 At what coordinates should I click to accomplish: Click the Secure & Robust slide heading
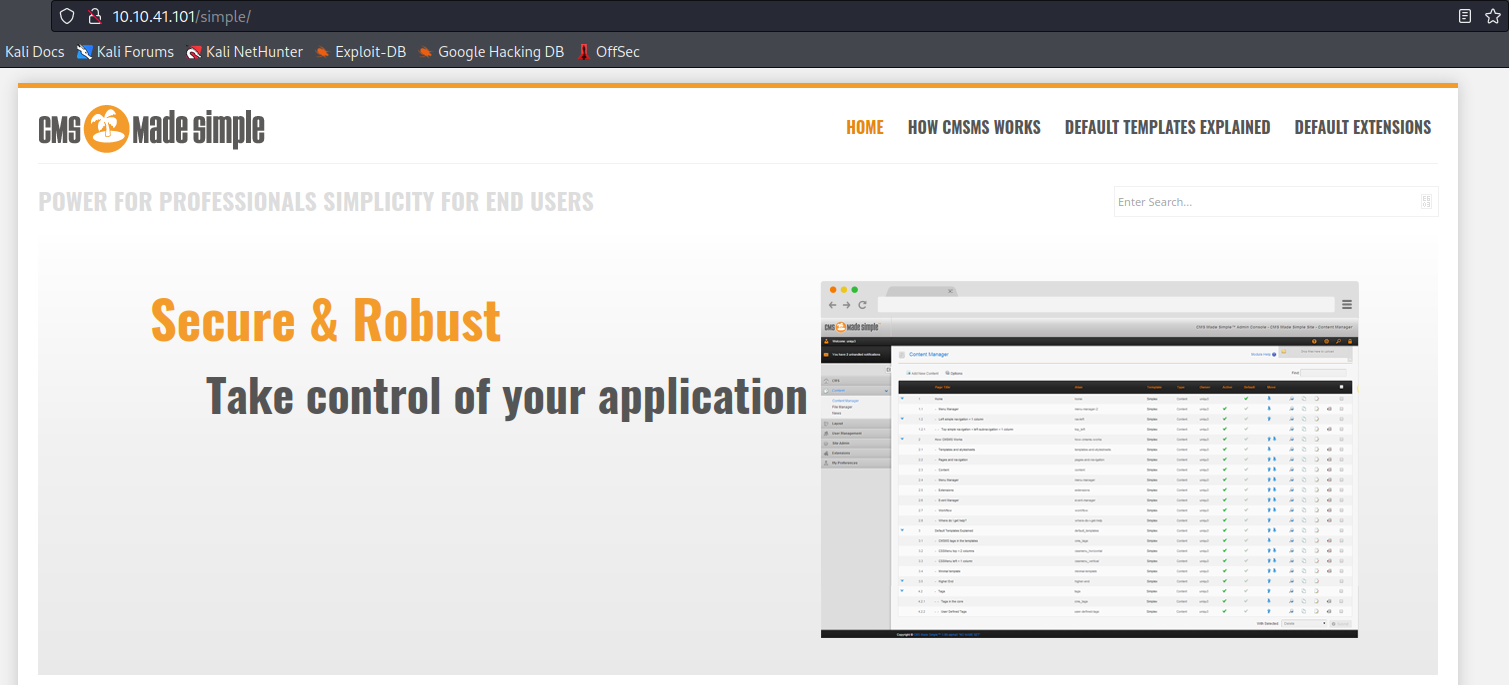tap(325, 320)
